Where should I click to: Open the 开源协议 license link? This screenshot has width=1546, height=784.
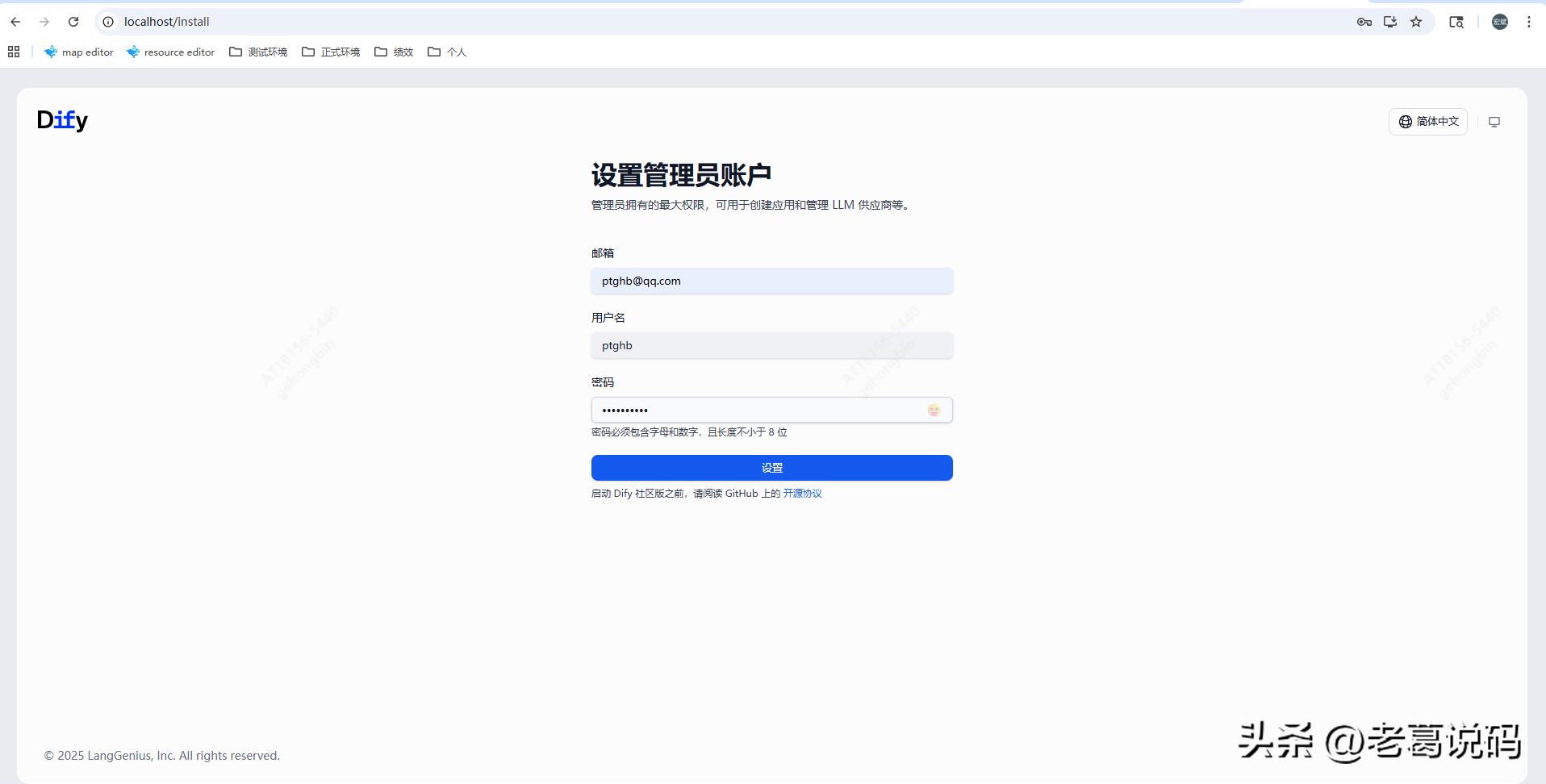tap(802, 494)
